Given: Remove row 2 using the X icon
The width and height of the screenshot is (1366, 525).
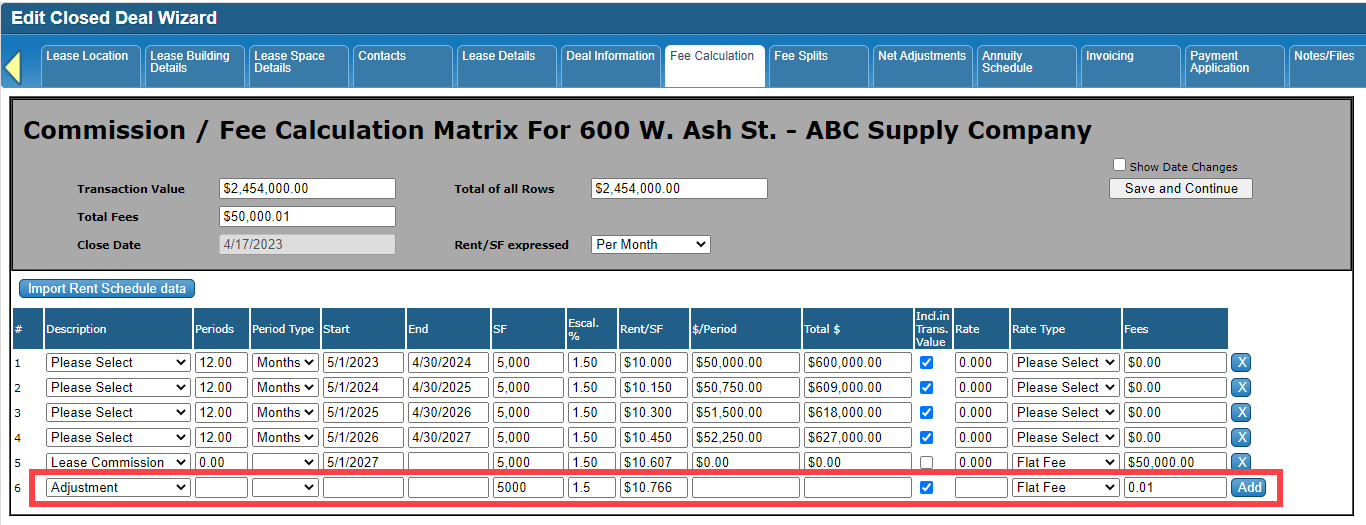Looking at the screenshot, I should (x=1240, y=387).
